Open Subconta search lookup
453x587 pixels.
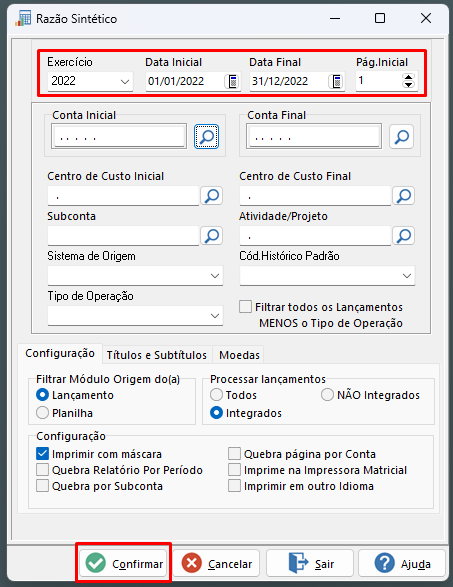212,235
